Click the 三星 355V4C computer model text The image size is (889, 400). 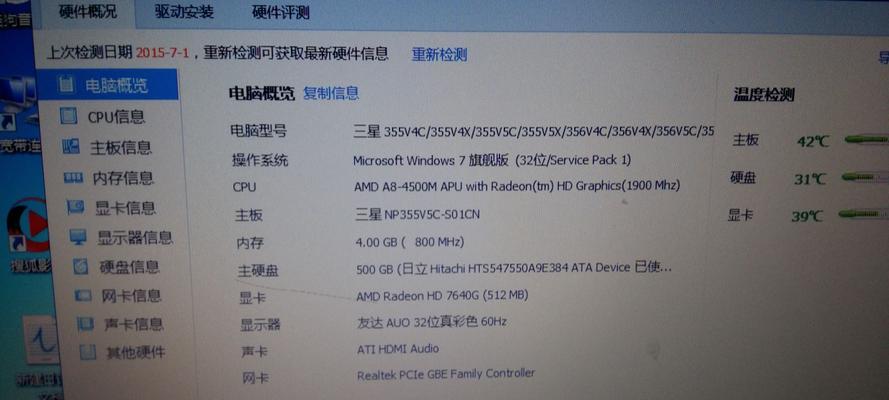[533, 132]
